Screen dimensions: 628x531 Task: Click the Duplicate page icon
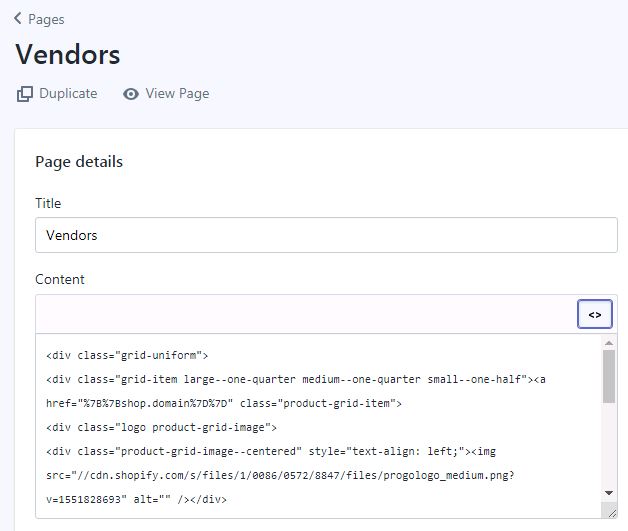coord(25,94)
